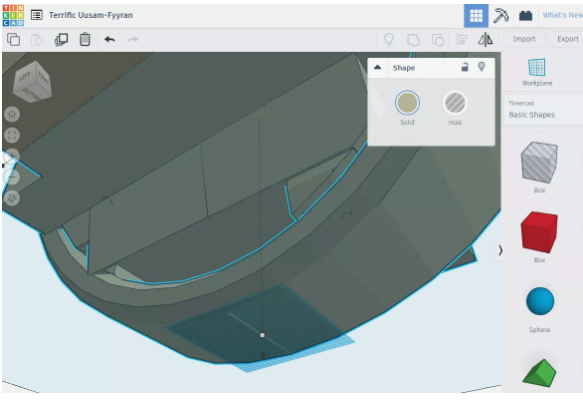The height and width of the screenshot is (412, 583).
Task: Click the Mirror tool icon
Action: (485, 39)
